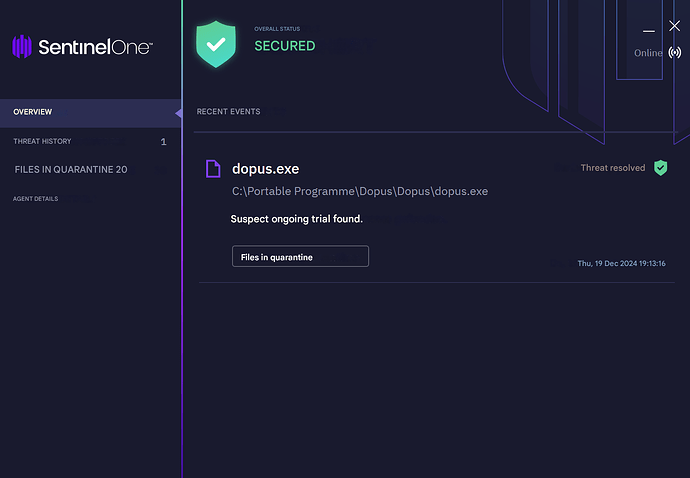Click the dopus.exe file icon

coord(213,169)
